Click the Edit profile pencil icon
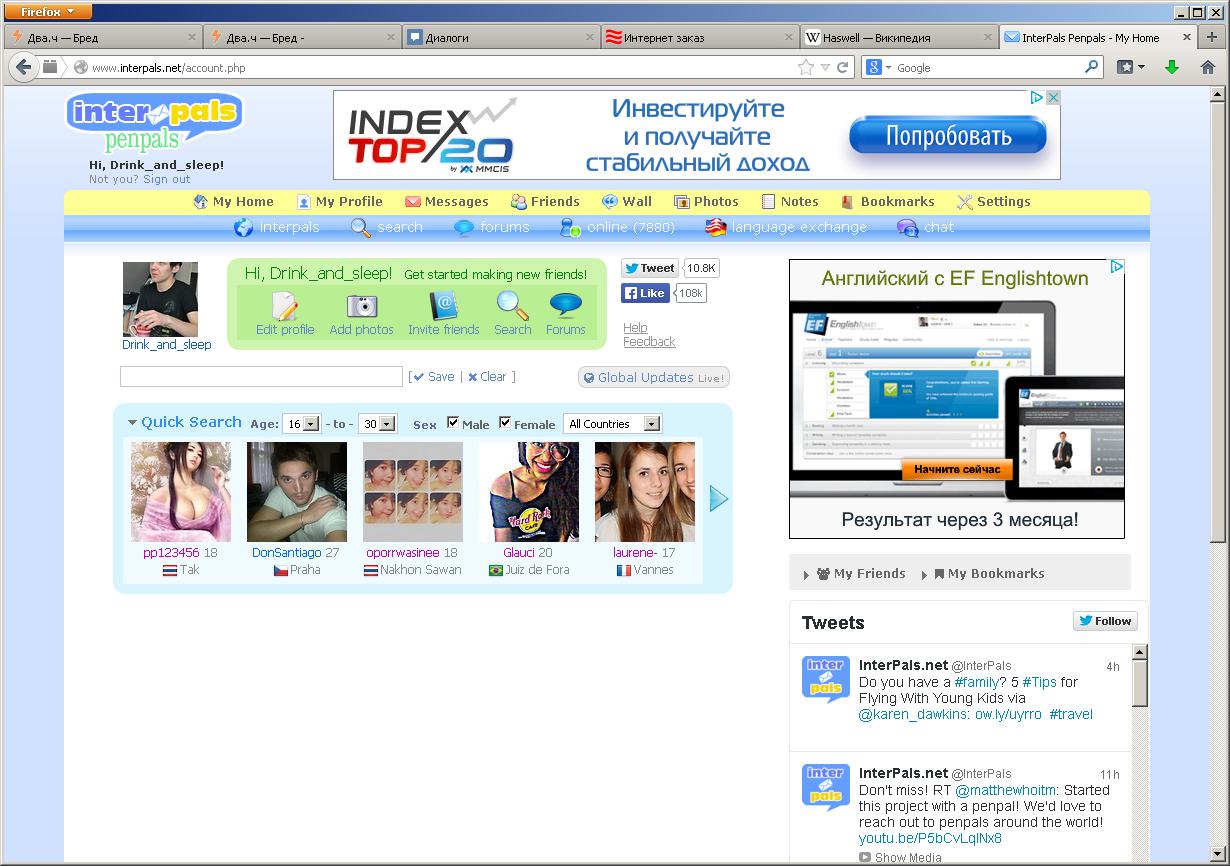 coord(285,306)
